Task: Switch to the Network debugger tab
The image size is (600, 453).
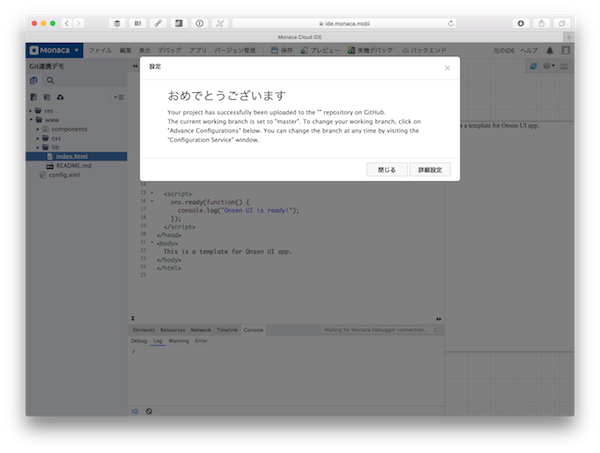Action: 201,330
